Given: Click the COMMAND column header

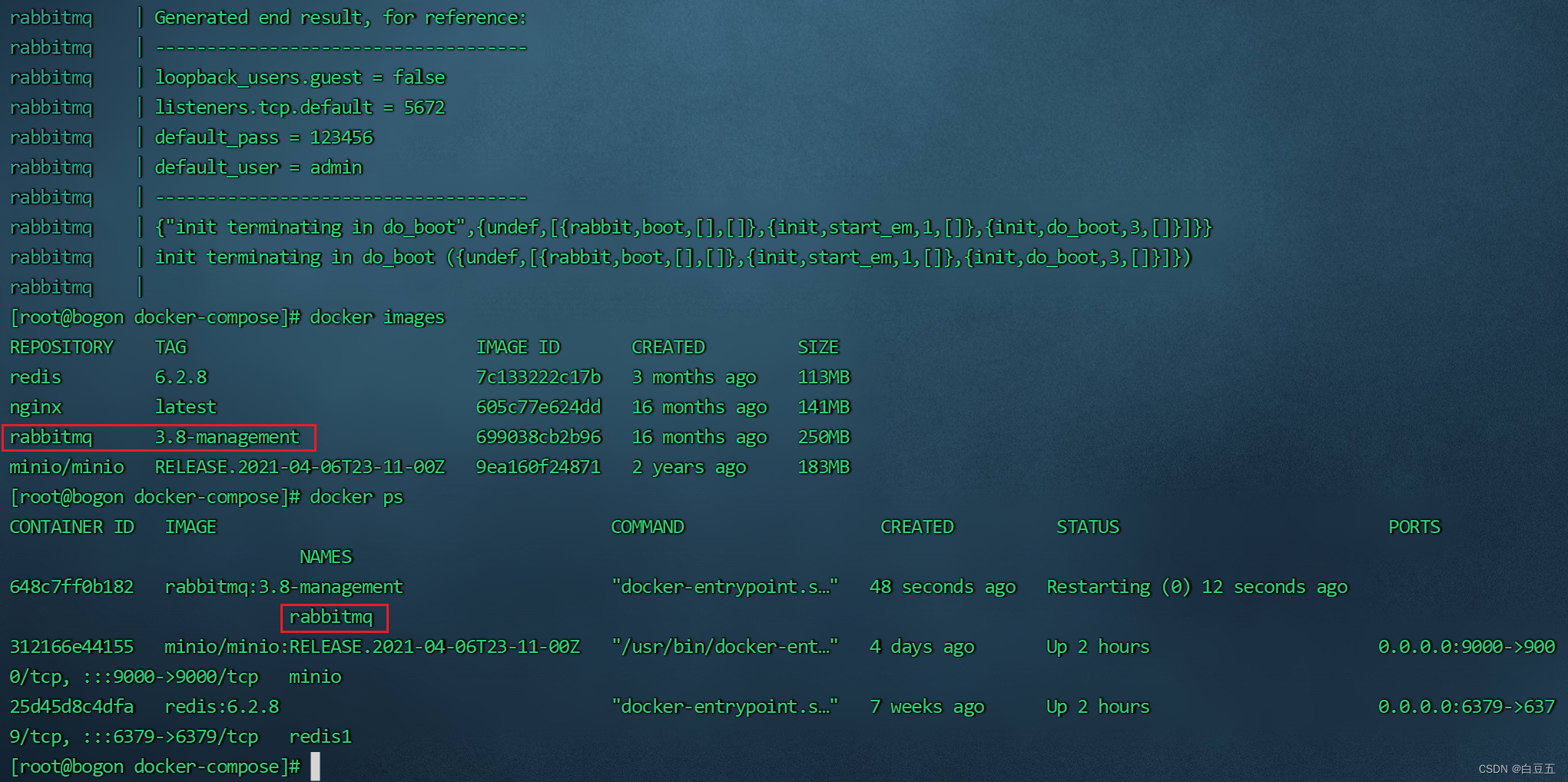Looking at the screenshot, I should pos(648,527).
